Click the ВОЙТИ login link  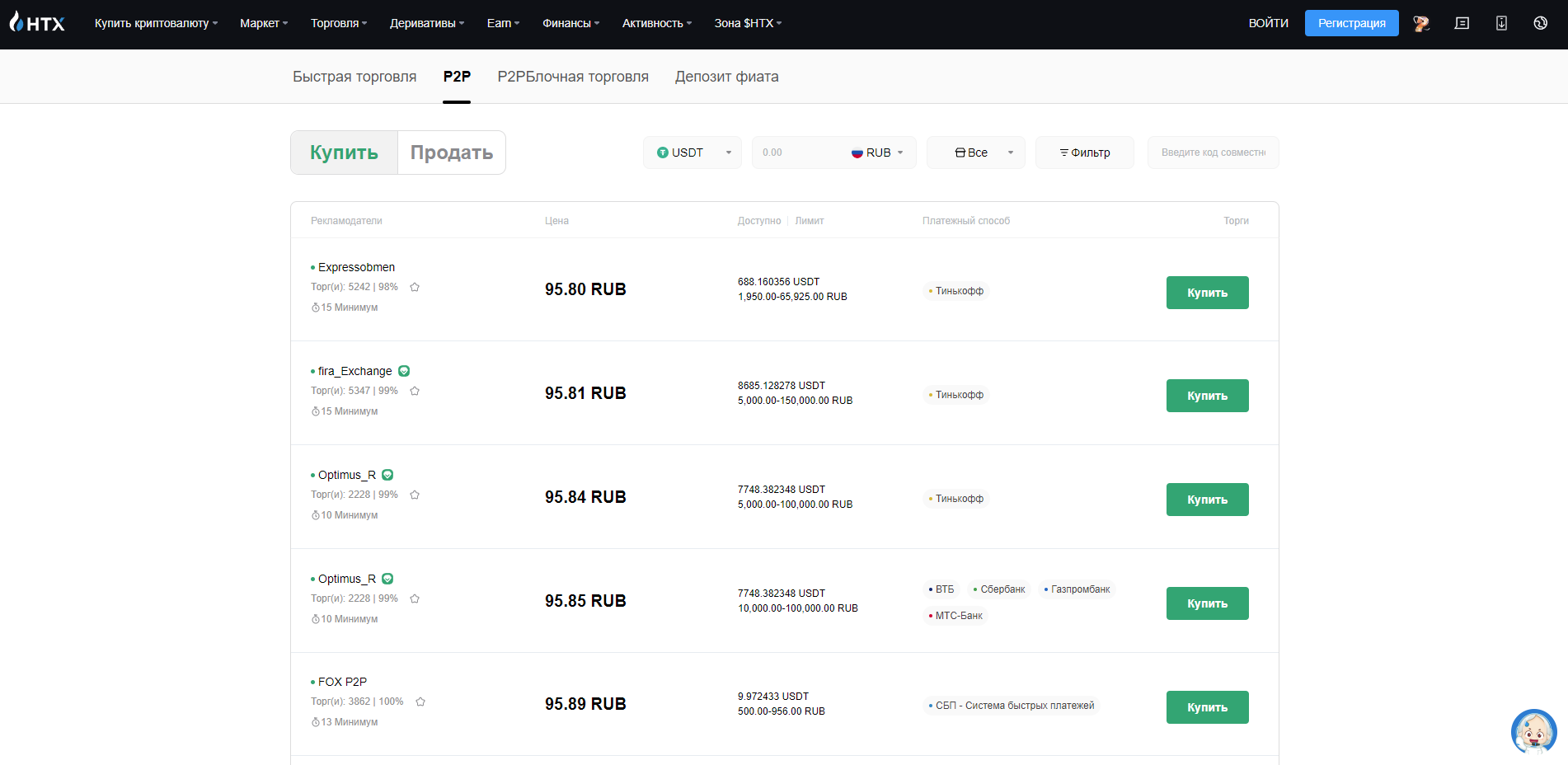(1268, 23)
